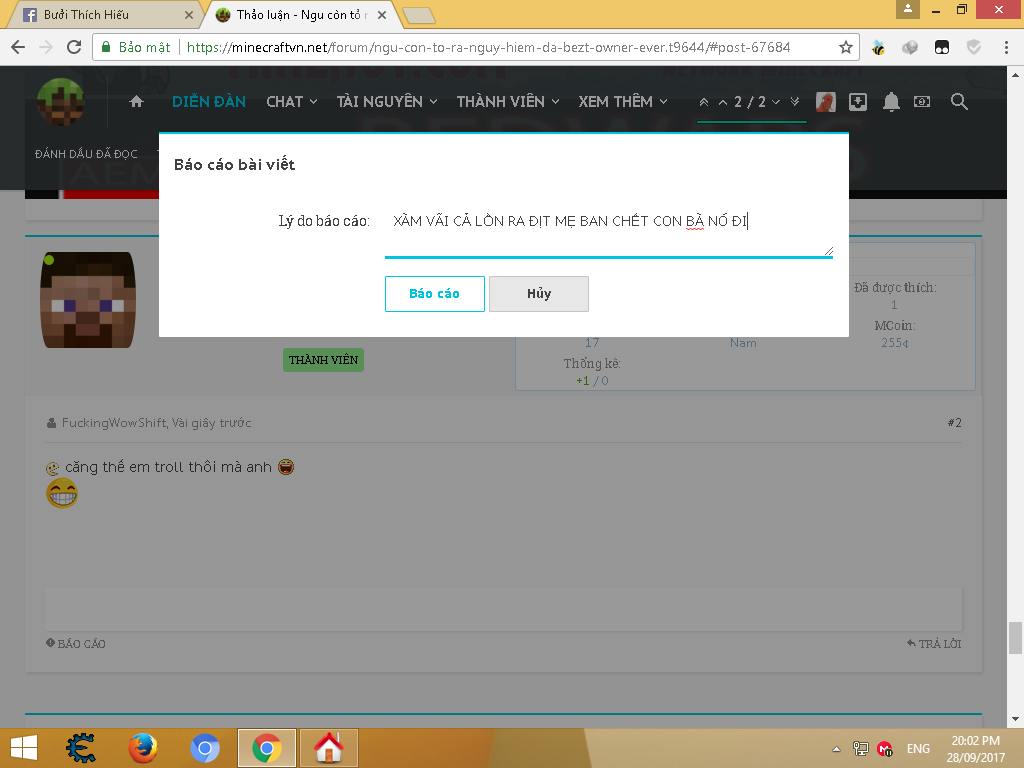
Task: Open FuckingWowShift user profile link
Action: click(114, 423)
